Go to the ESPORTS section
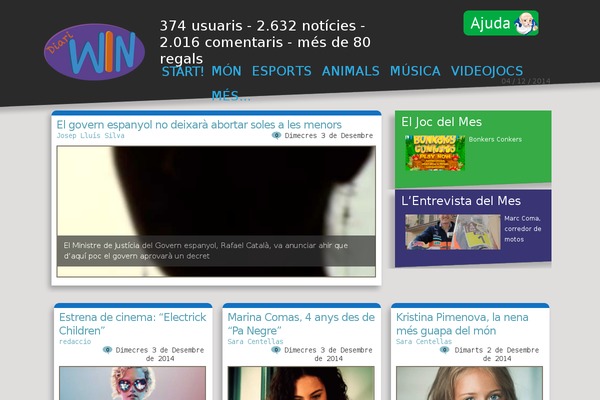 [x=282, y=71]
